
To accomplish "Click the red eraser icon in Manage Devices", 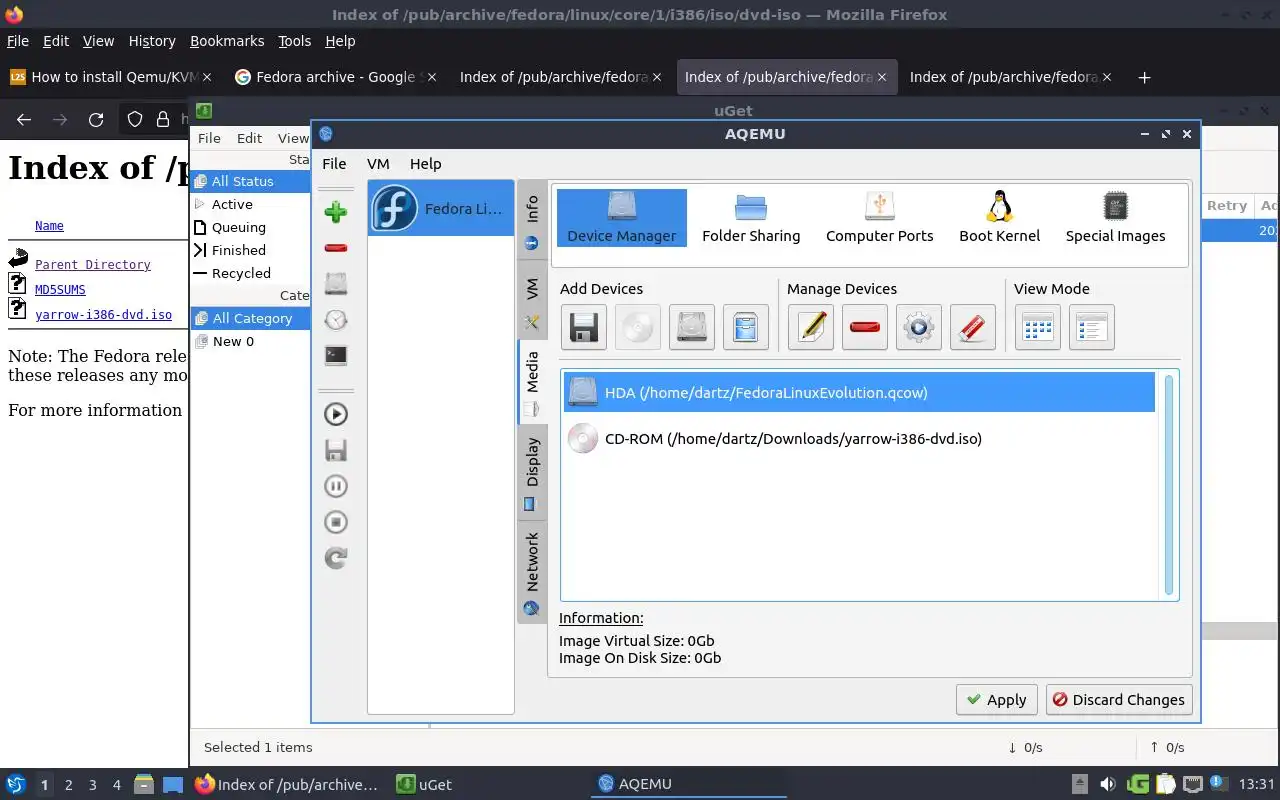I will pos(973,327).
